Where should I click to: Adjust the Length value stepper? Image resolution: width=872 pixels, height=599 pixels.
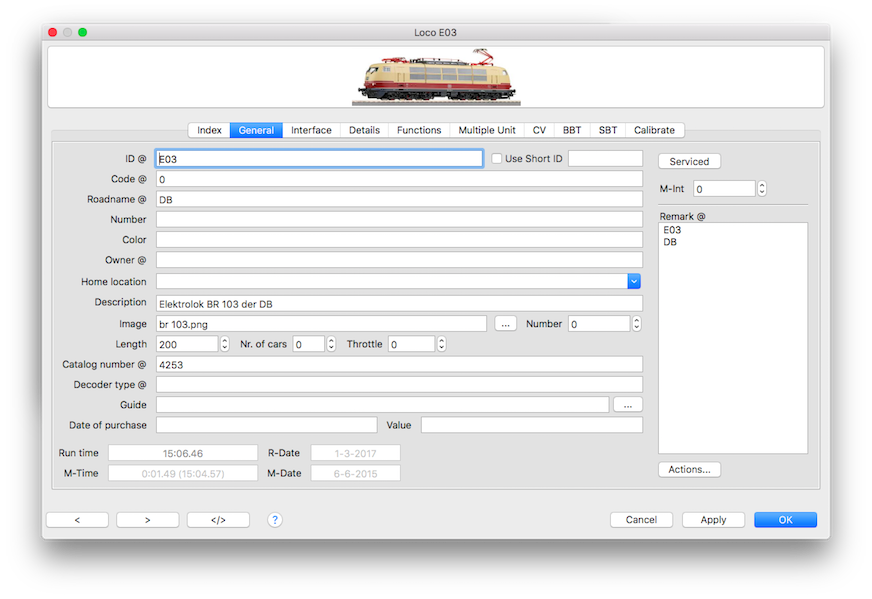coord(225,344)
